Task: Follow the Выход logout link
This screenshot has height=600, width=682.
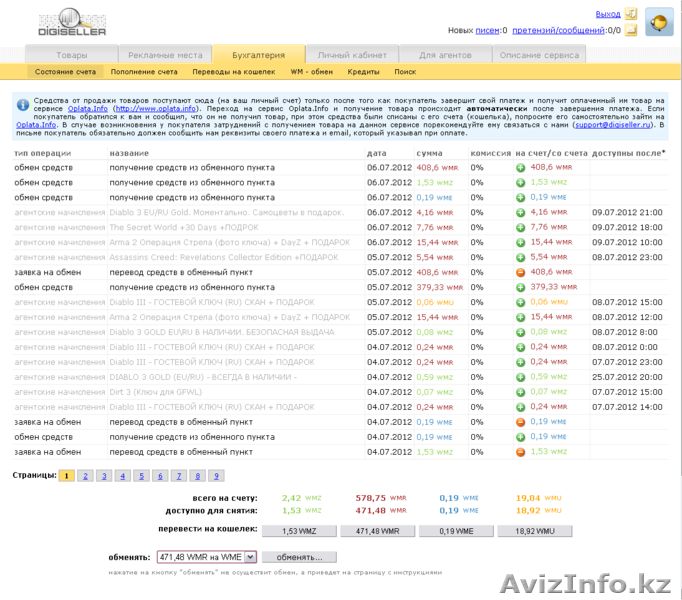Action: pos(607,14)
